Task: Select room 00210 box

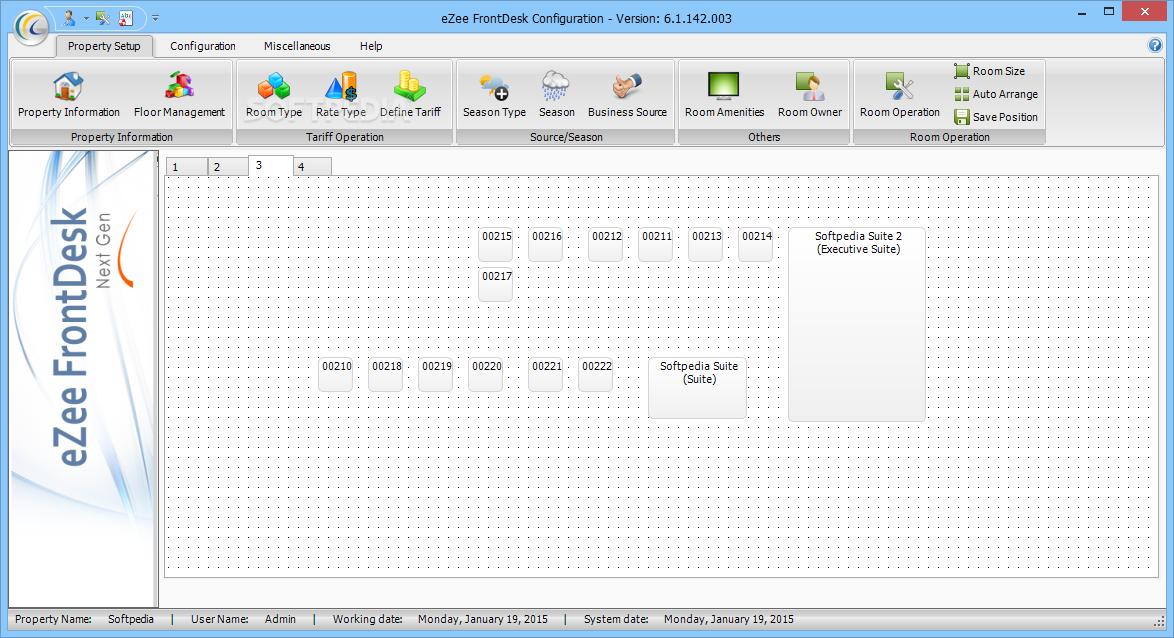Action: click(x=335, y=374)
